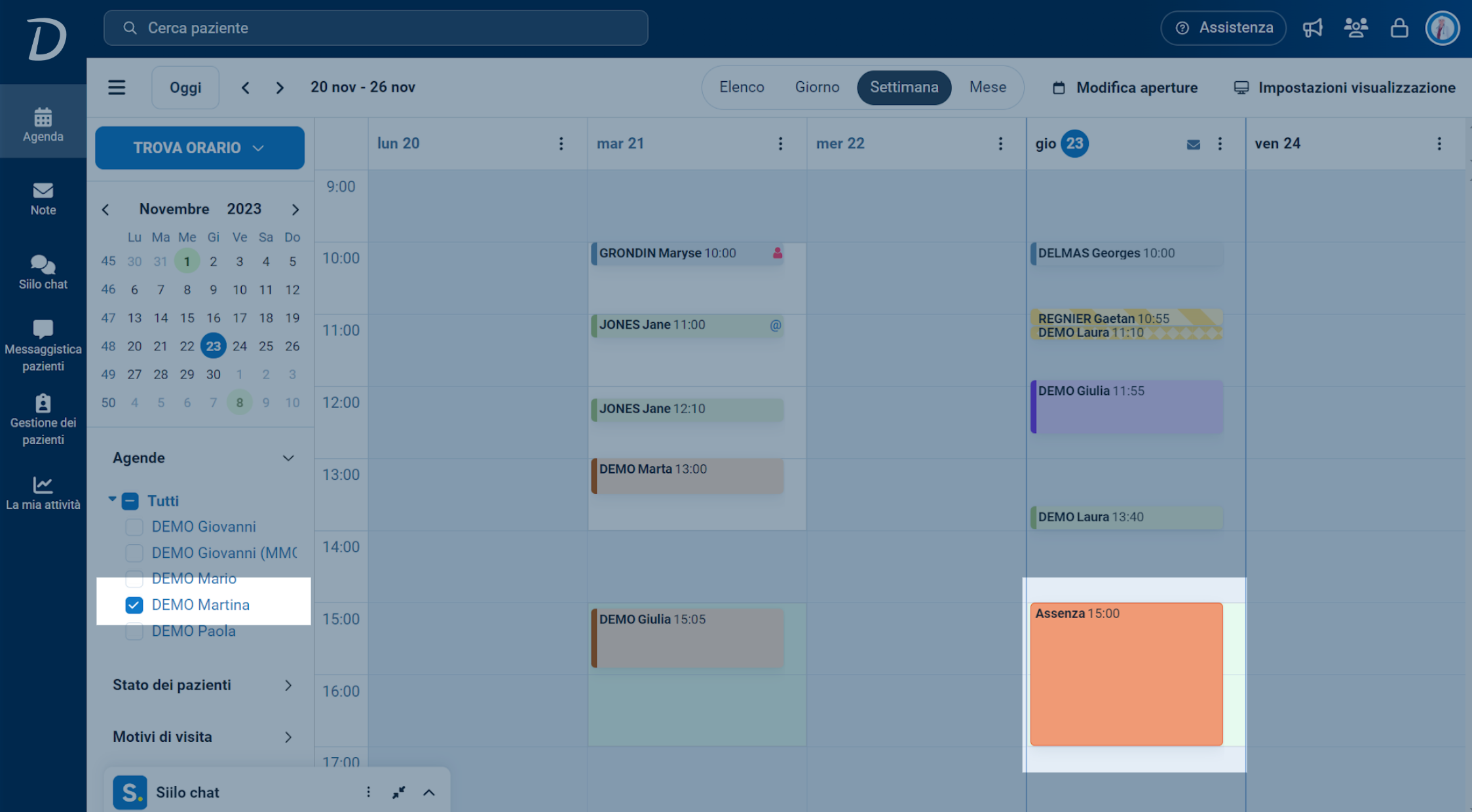Open Messaggistica pazienti sidebar icon
This screenshot has height=812, width=1472.
43,346
